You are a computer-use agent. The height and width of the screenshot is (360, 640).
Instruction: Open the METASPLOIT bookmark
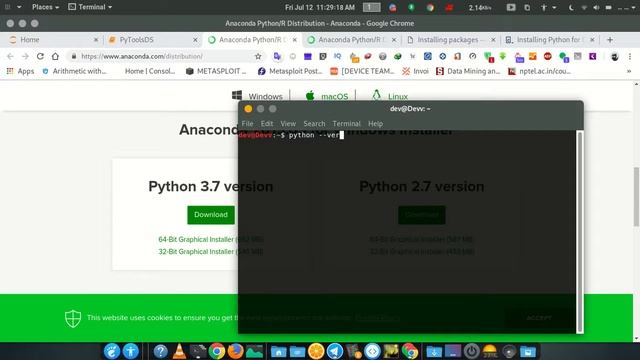coord(216,71)
